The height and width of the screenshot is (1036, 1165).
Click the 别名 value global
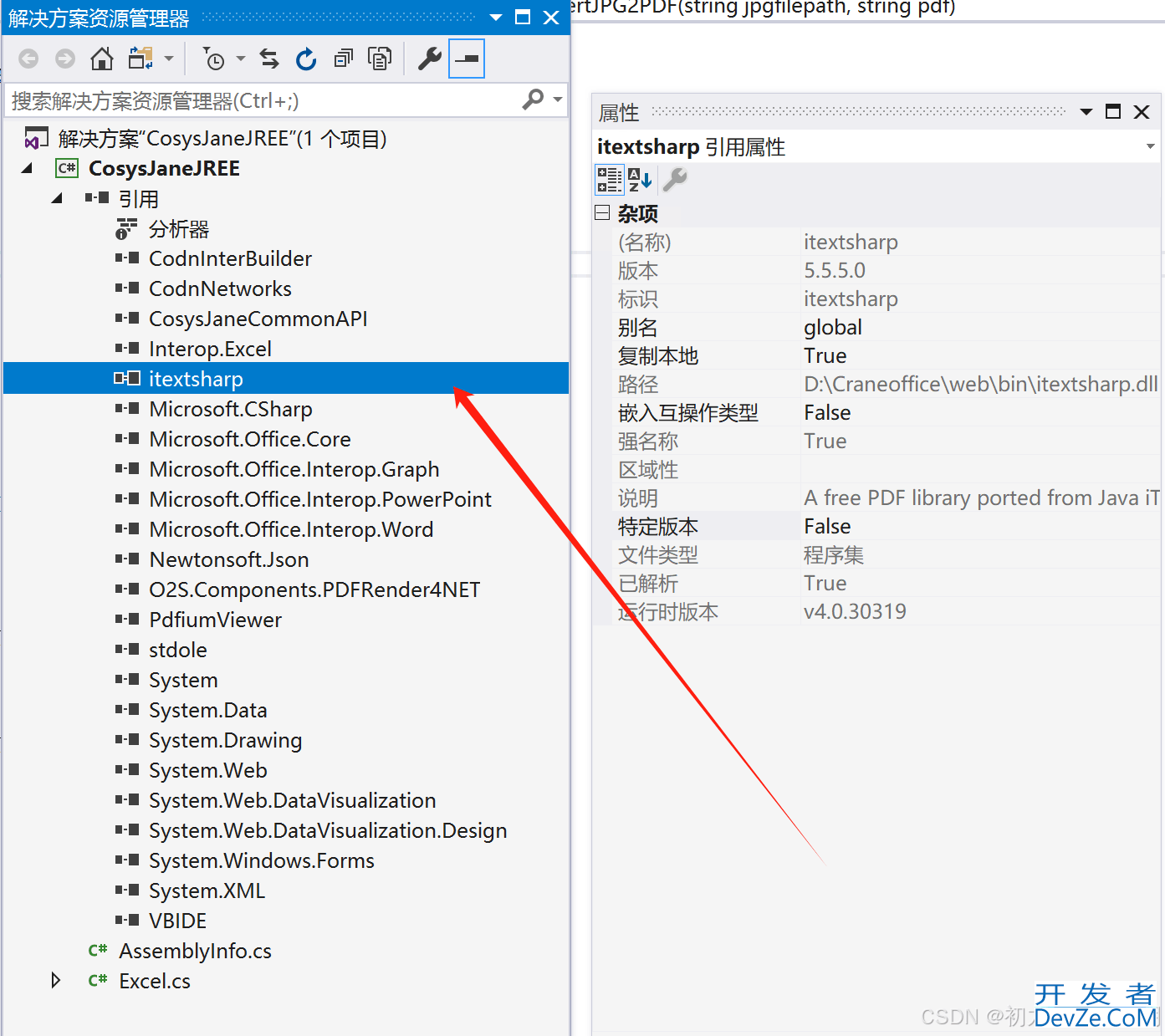tap(833, 328)
